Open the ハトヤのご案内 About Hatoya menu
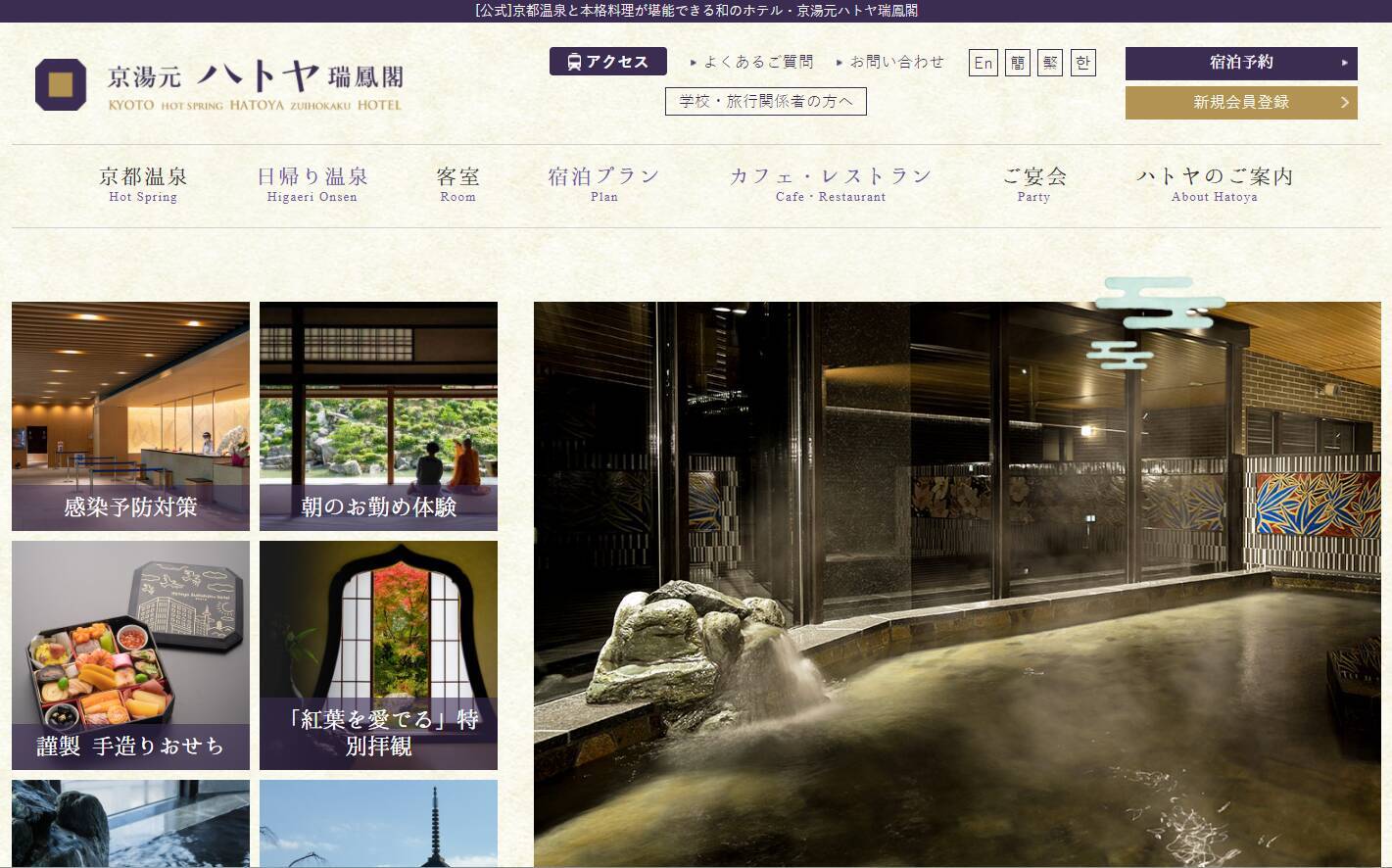This screenshot has width=1392, height=868. coord(1215,183)
